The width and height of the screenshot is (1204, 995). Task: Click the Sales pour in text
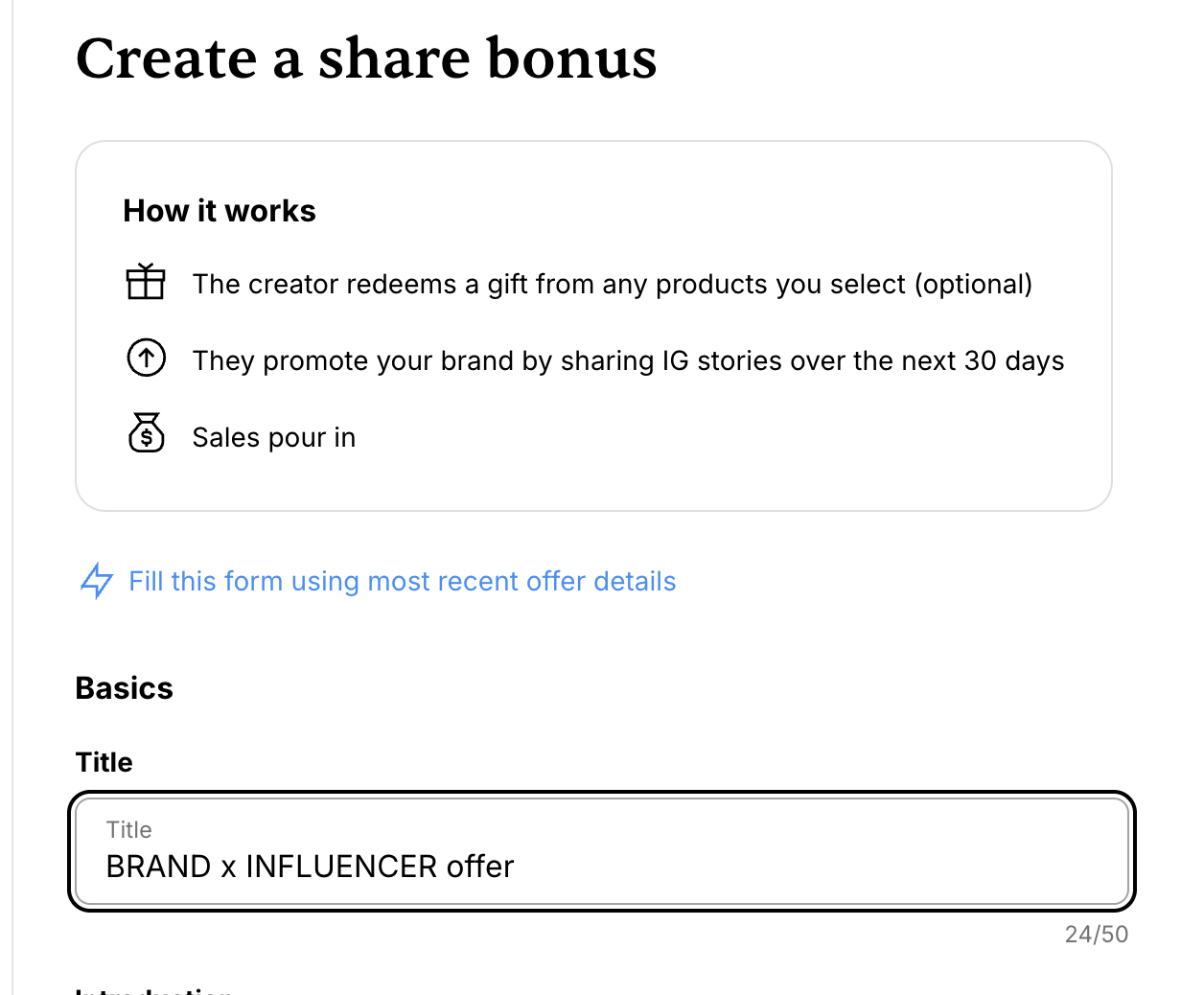(274, 437)
